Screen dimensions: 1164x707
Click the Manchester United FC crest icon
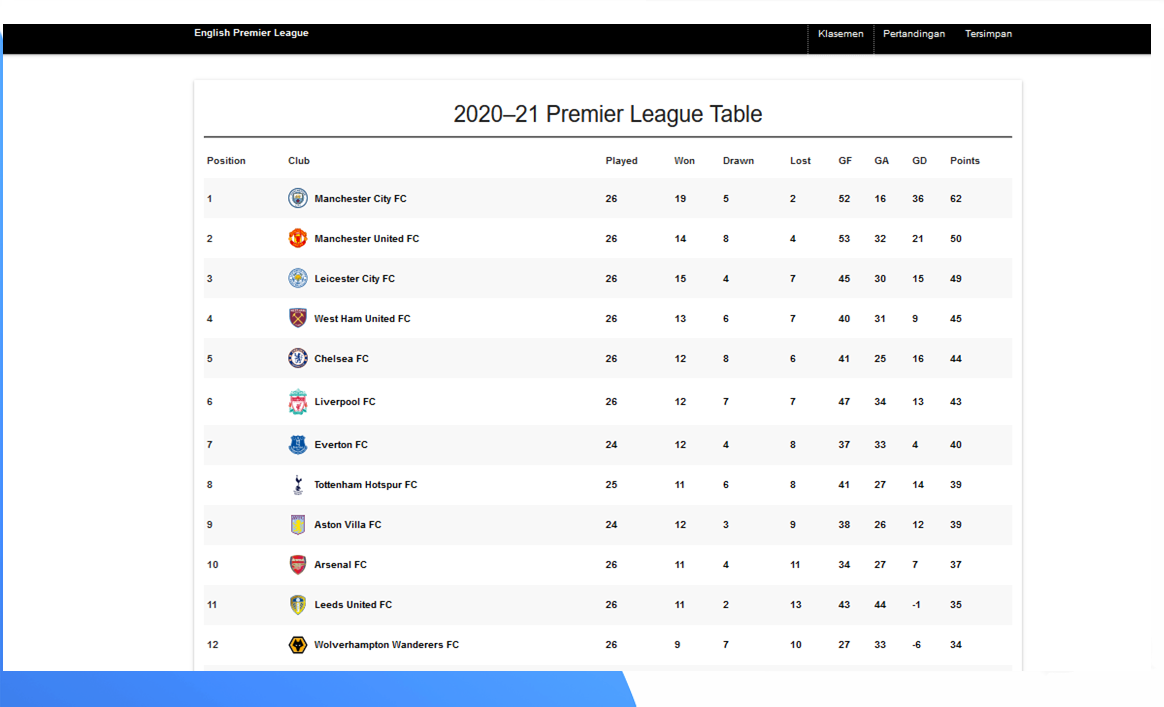pos(298,238)
